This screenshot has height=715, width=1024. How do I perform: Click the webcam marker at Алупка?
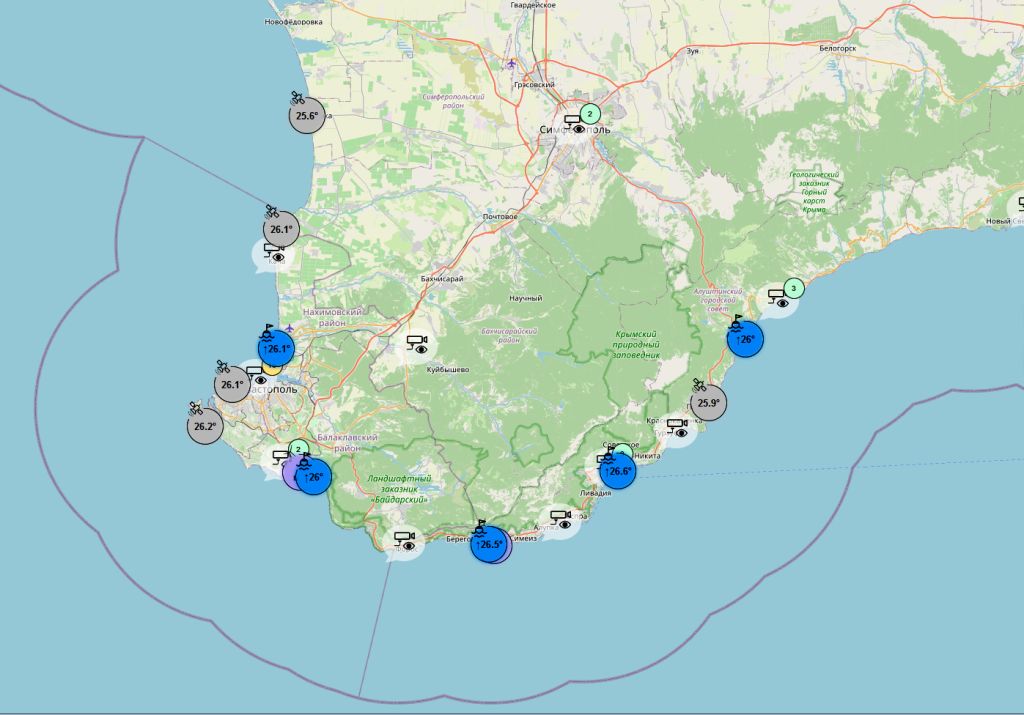tap(560, 520)
